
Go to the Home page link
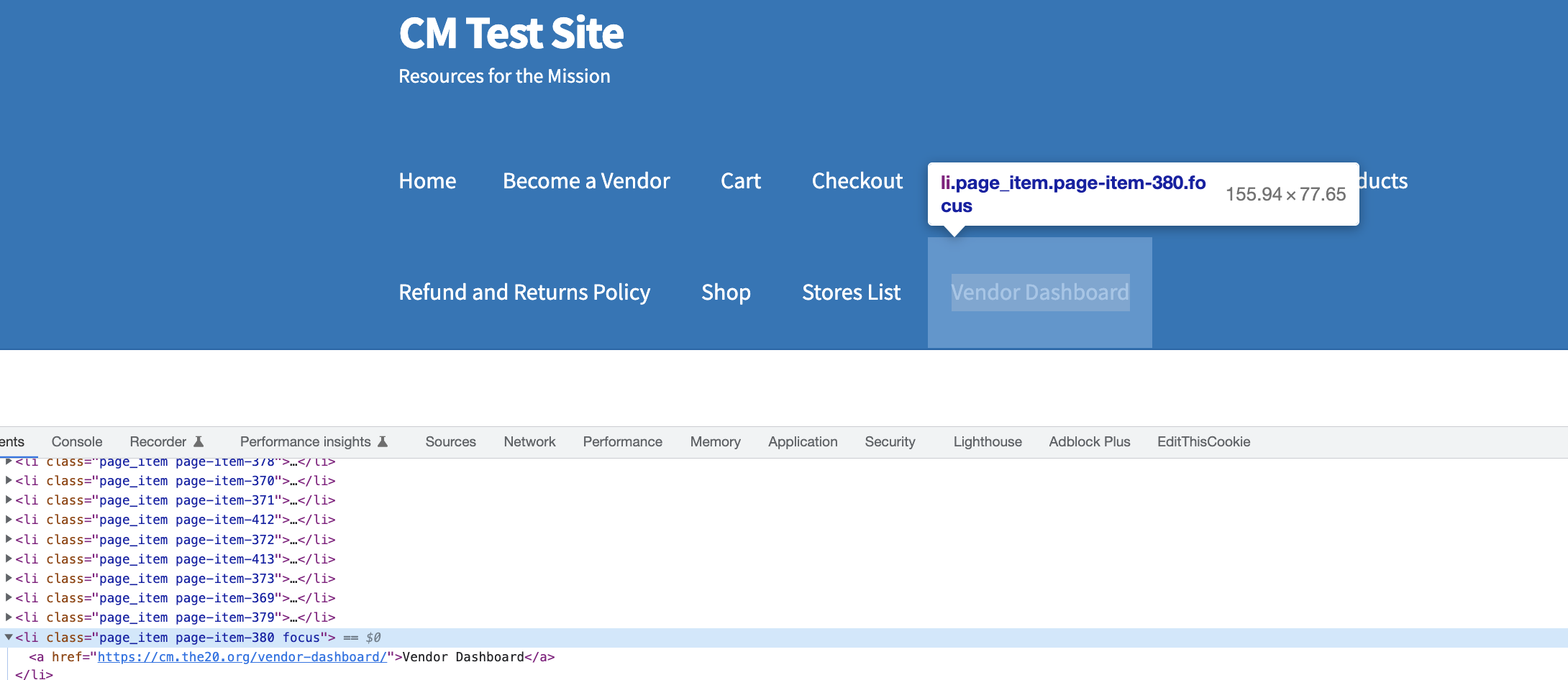[427, 180]
